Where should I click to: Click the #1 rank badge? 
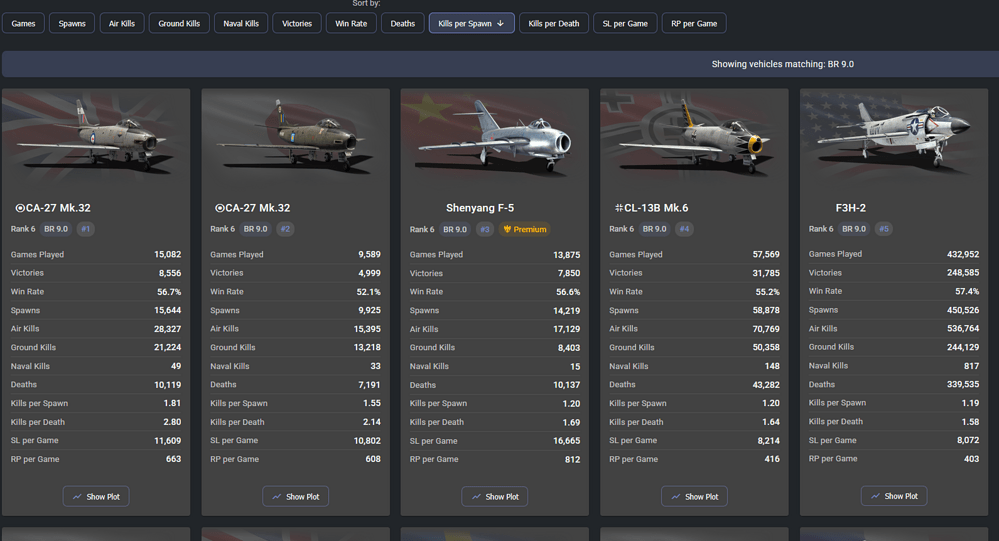[x=86, y=229]
